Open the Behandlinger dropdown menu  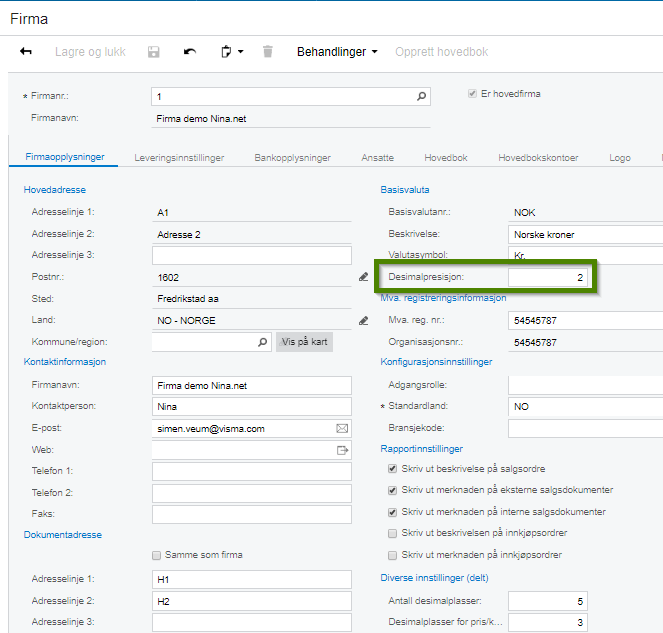337,52
